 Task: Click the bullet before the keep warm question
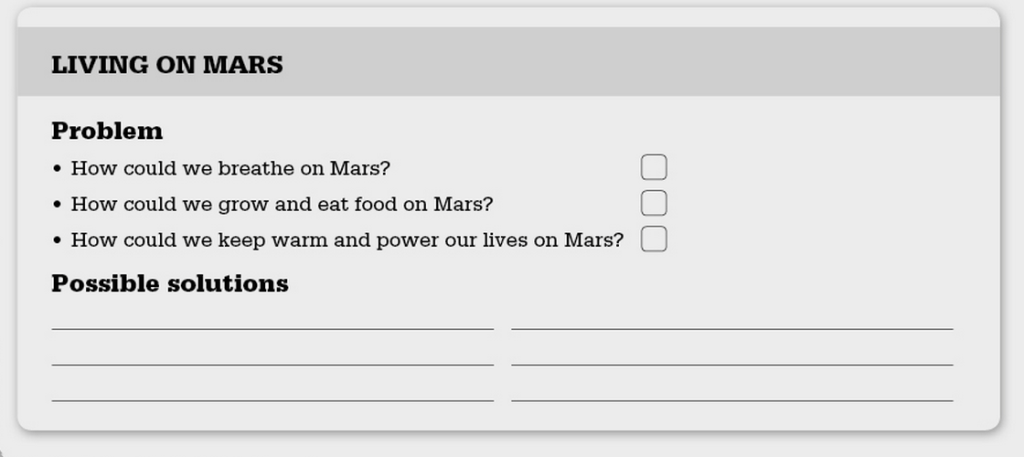click(57, 240)
